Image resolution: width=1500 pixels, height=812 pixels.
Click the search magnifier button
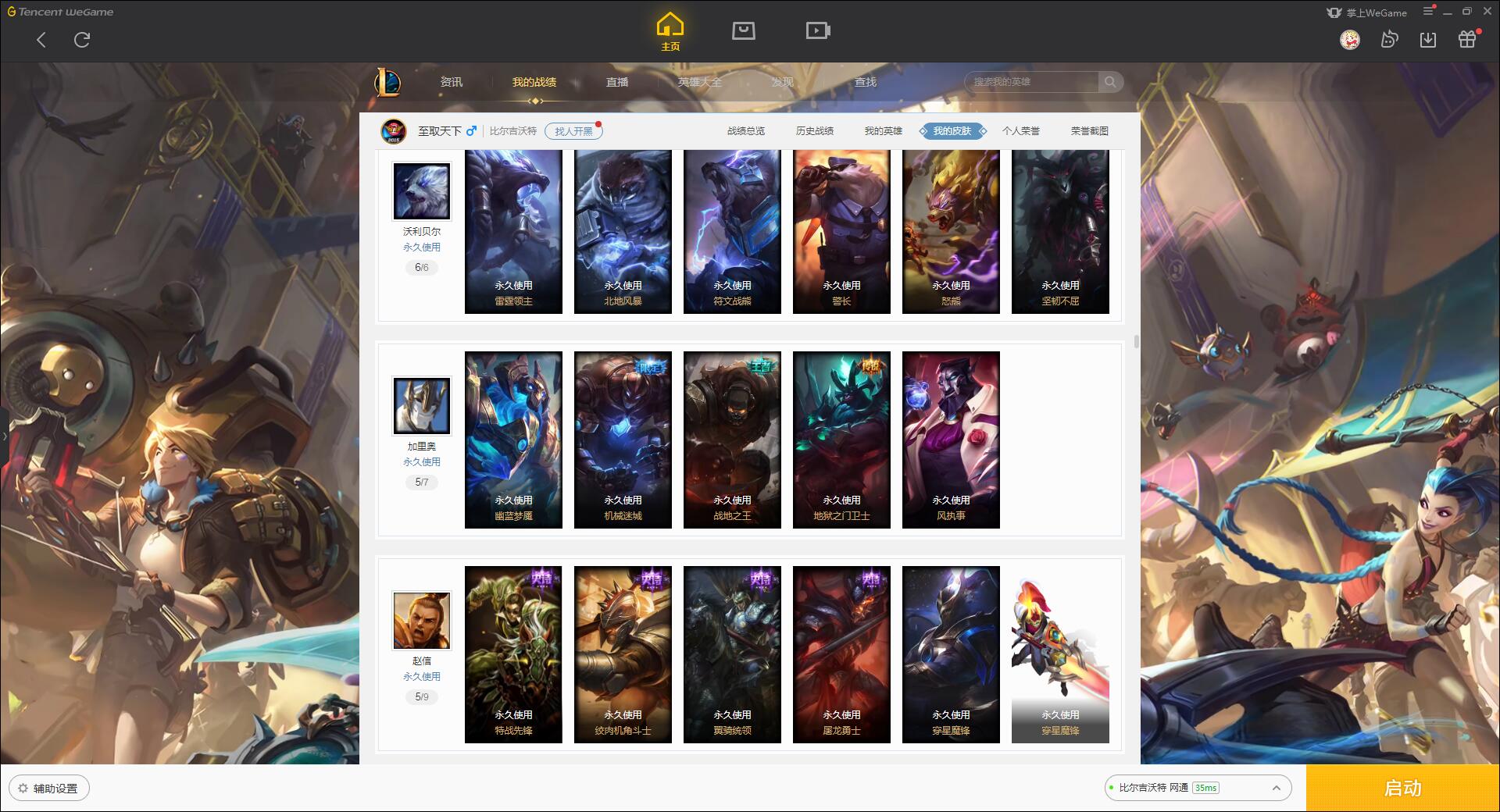point(1110,82)
